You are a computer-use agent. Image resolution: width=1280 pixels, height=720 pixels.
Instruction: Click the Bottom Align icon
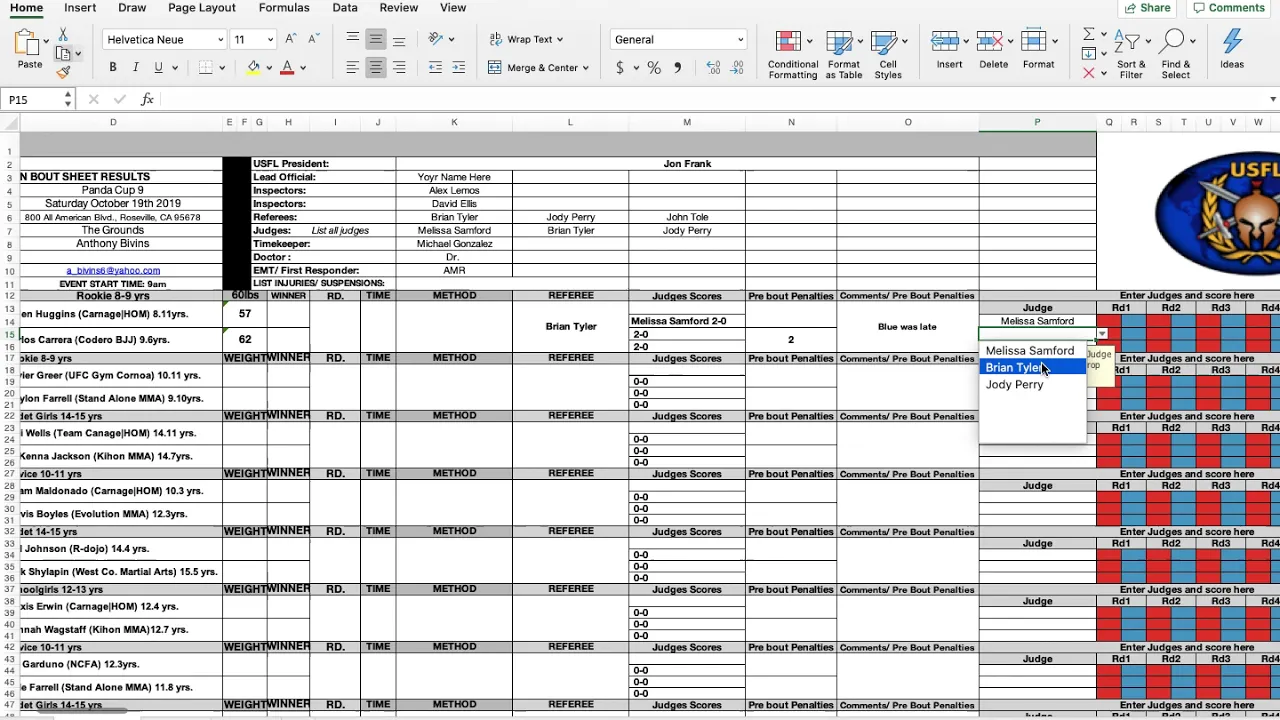pyautogui.click(x=399, y=39)
